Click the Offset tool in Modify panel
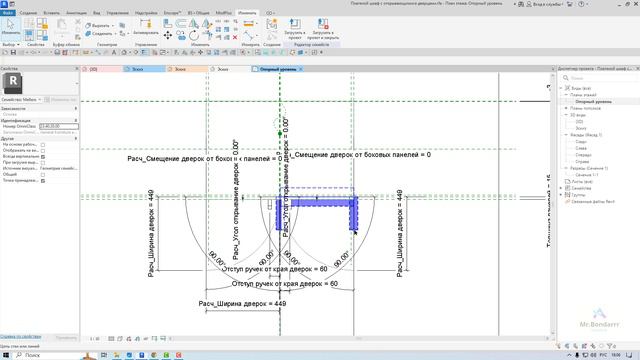The height and width of the screenshot is (360, 640). point(181,24)
